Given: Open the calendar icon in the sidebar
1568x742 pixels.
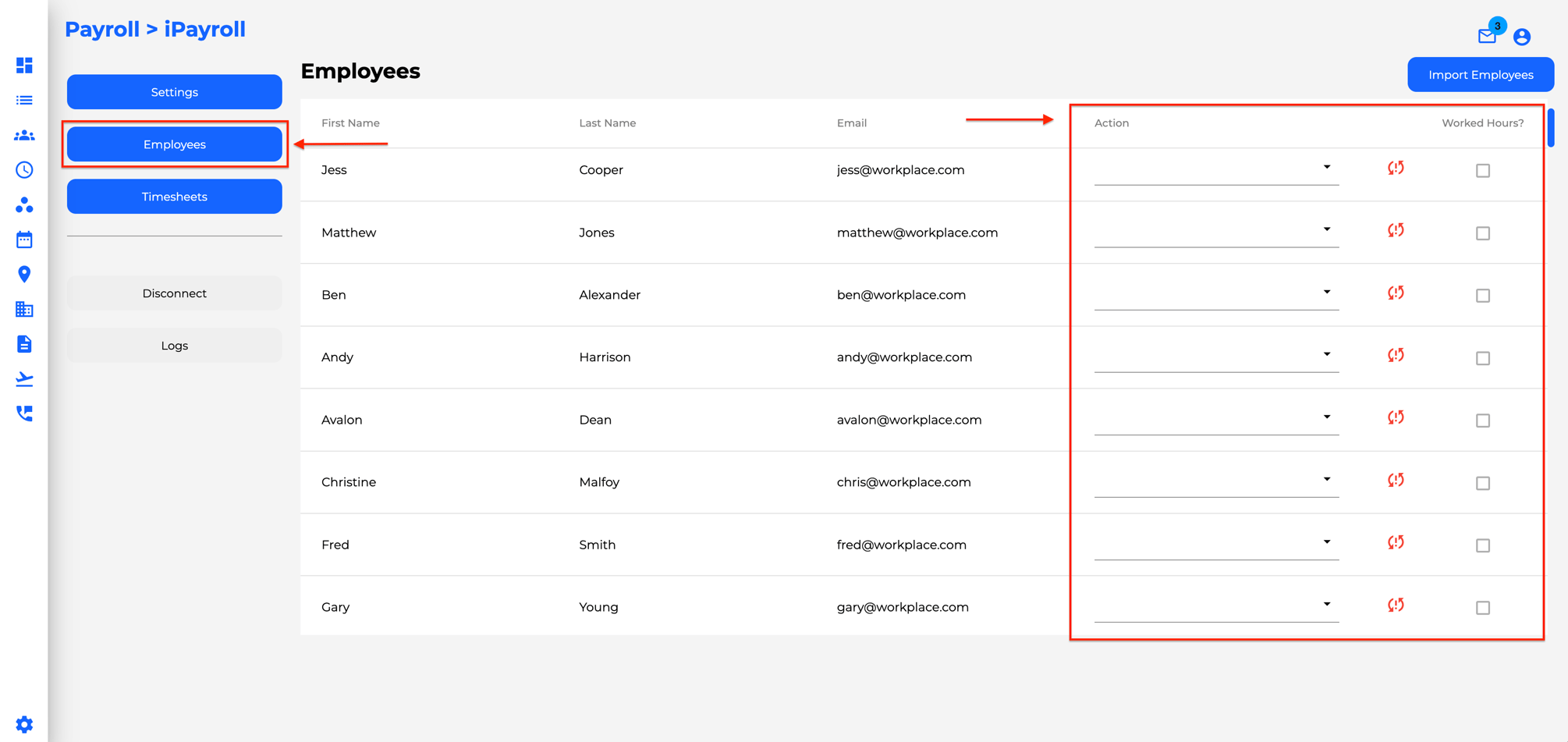Looking at the screenshot, I should pos(24,240).
